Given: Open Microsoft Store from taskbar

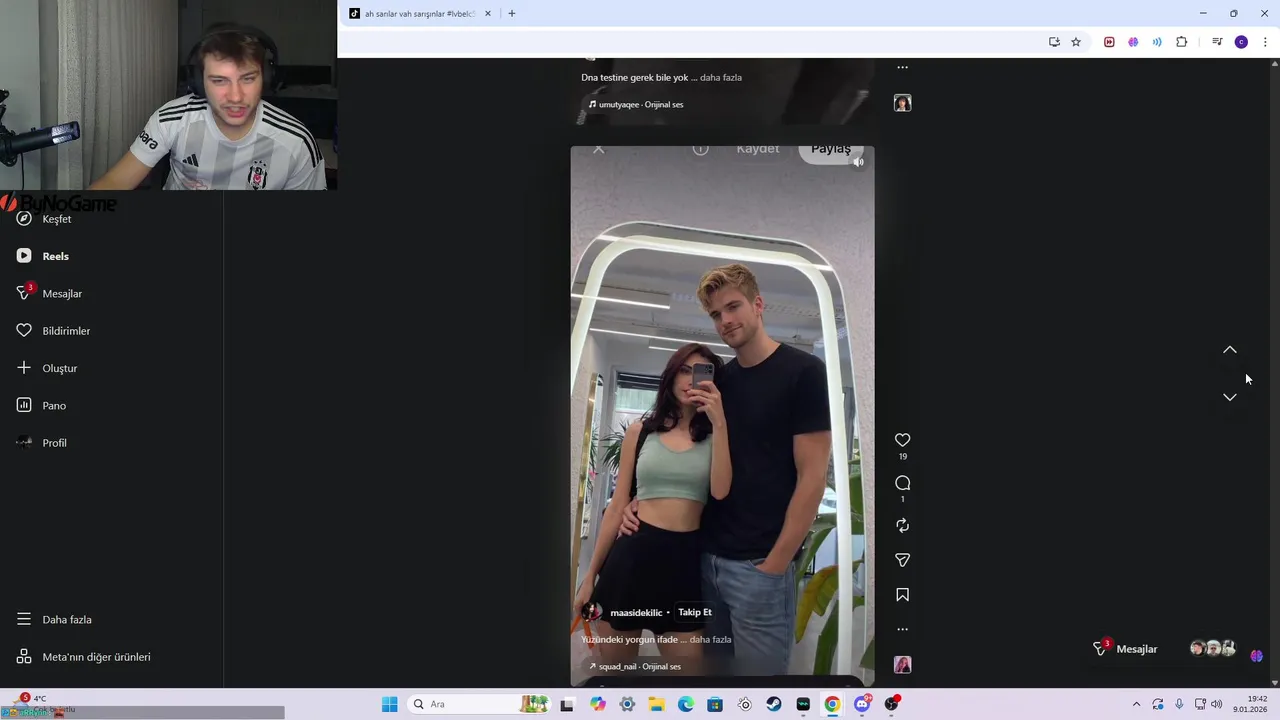Looking at the screenshot, I should coord(715,704).
